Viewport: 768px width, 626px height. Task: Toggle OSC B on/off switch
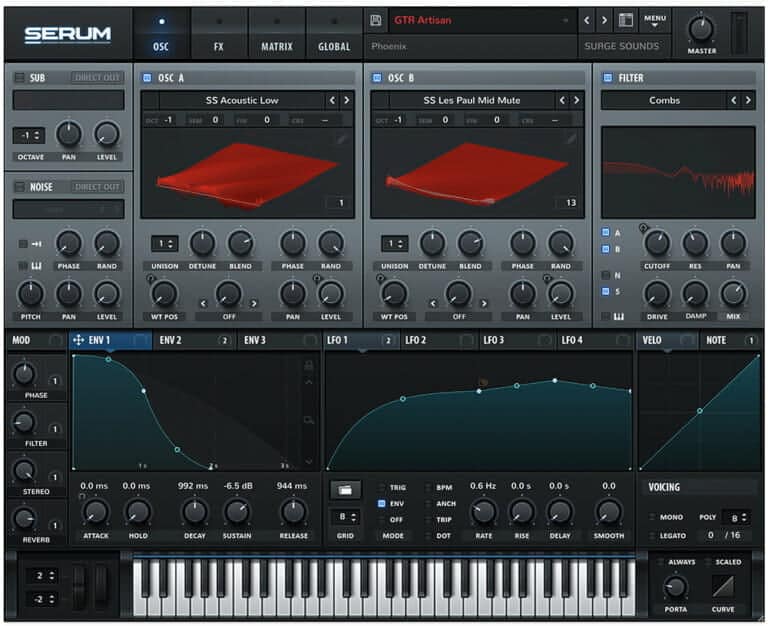coord(377,77)
